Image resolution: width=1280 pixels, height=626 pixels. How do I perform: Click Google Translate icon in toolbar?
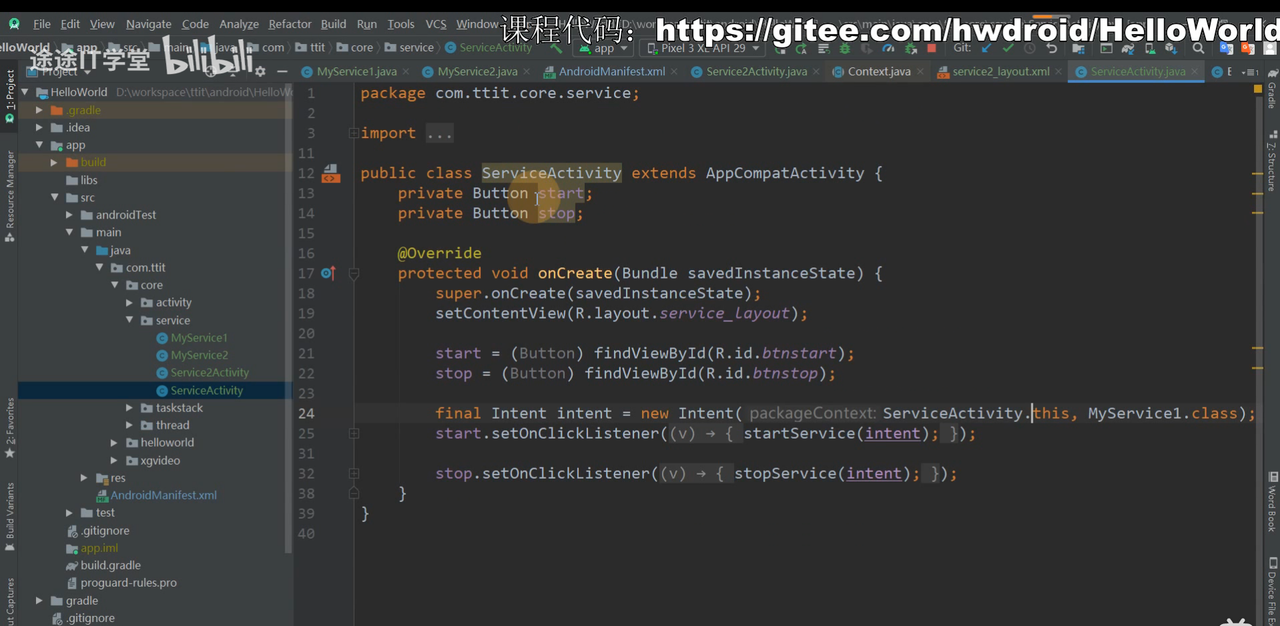(x=1226, y=48)
